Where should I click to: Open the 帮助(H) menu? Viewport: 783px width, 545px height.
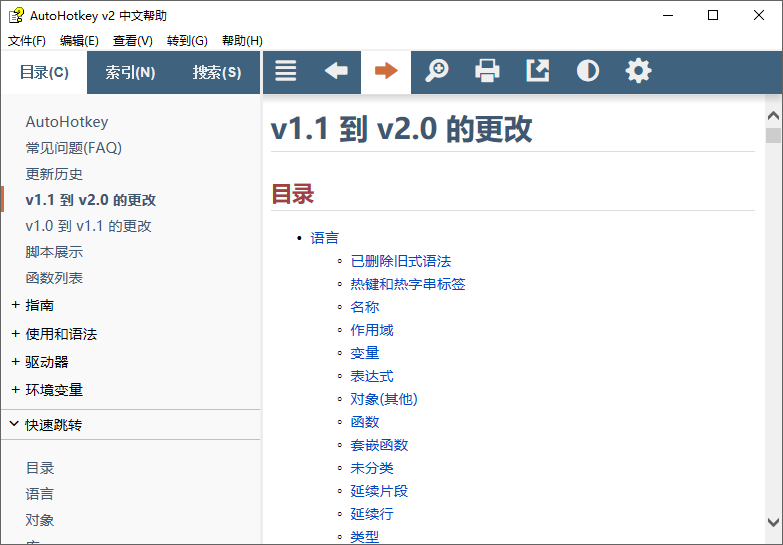coord(242,41)
